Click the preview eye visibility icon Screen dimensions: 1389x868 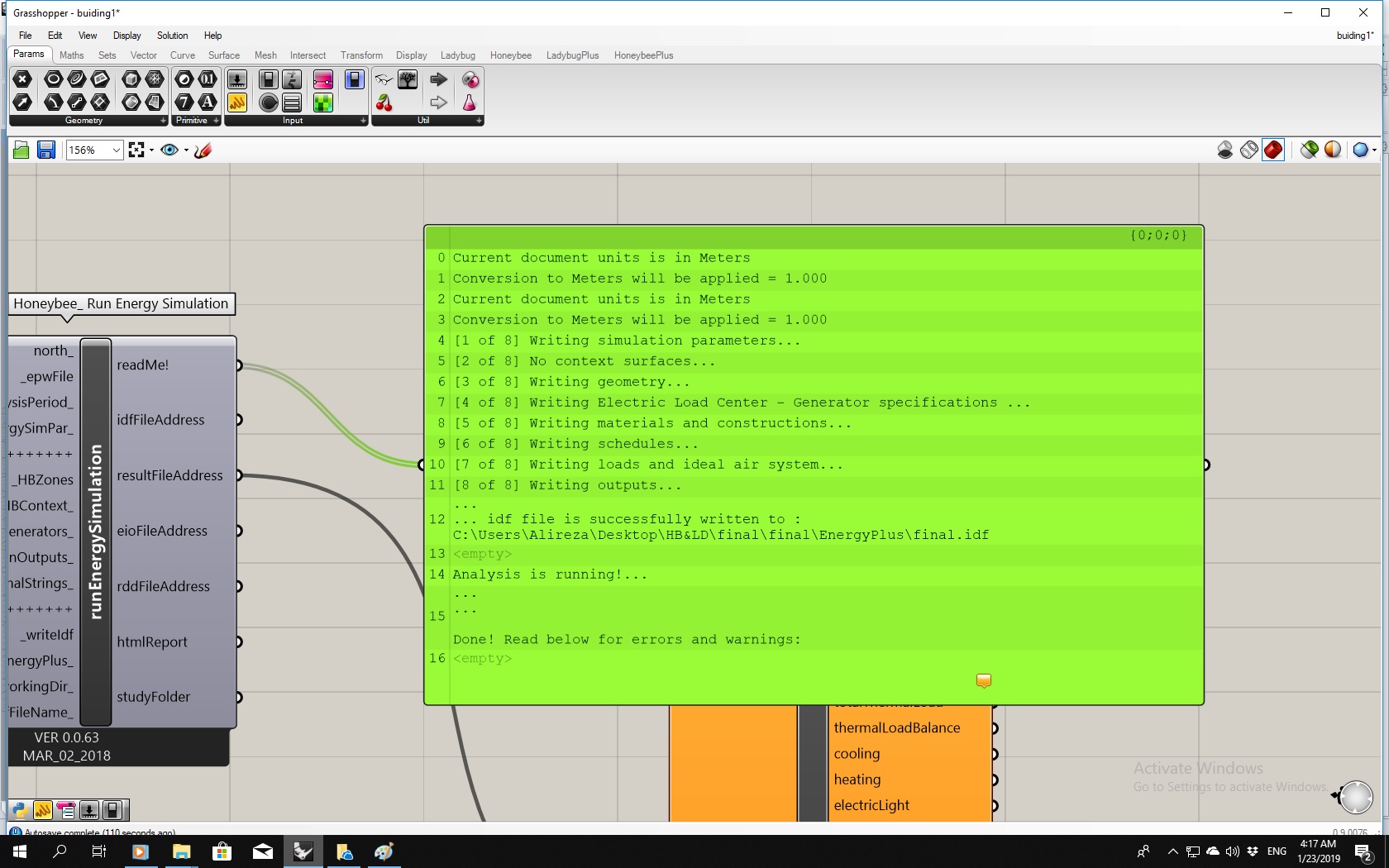(x=169, y=150)
